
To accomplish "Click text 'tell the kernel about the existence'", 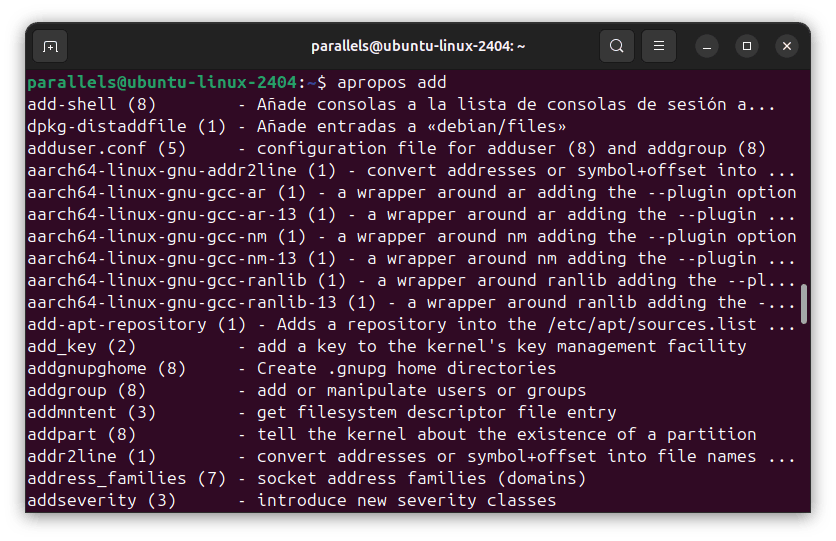I will pyautogui.click(x=432, y=434).
